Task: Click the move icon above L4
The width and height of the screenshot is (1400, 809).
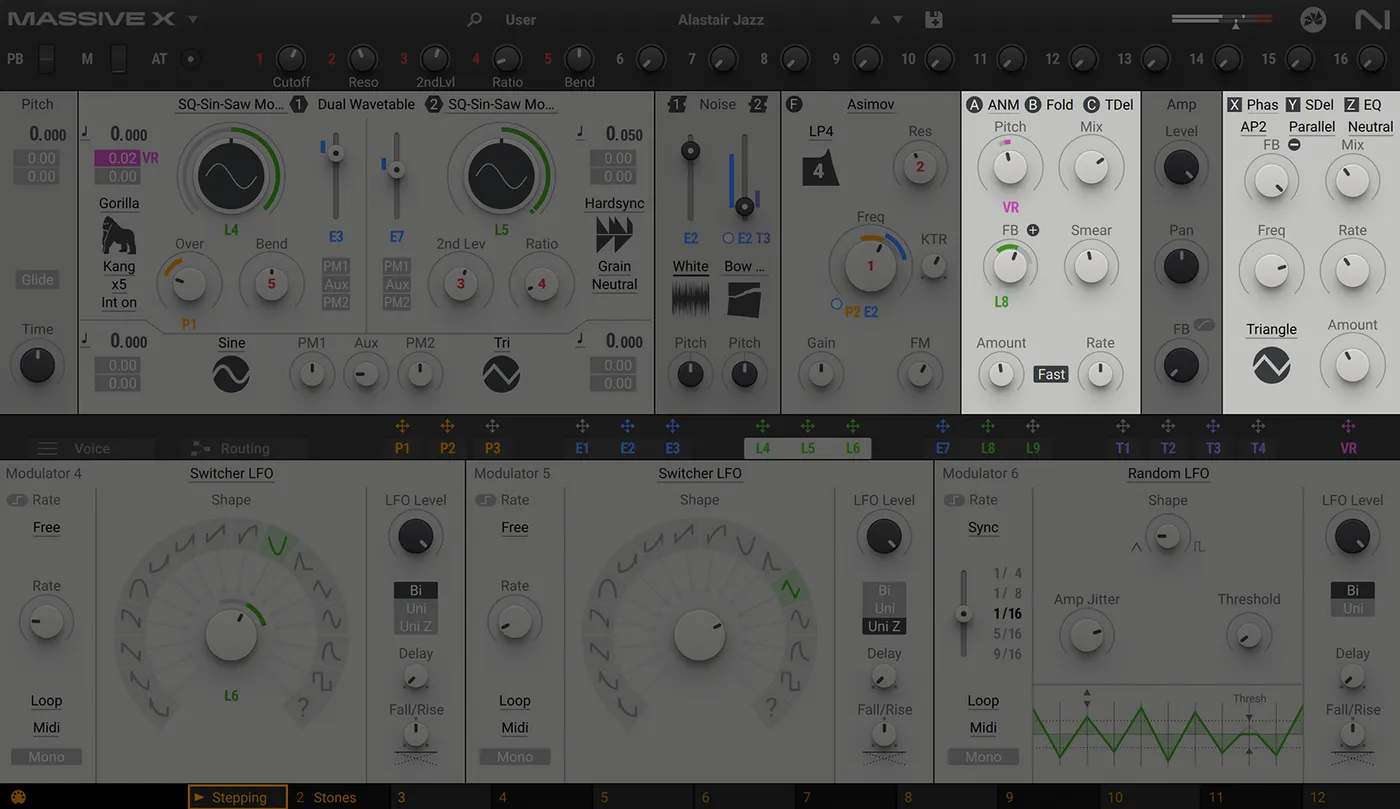Action: [762, 427]
